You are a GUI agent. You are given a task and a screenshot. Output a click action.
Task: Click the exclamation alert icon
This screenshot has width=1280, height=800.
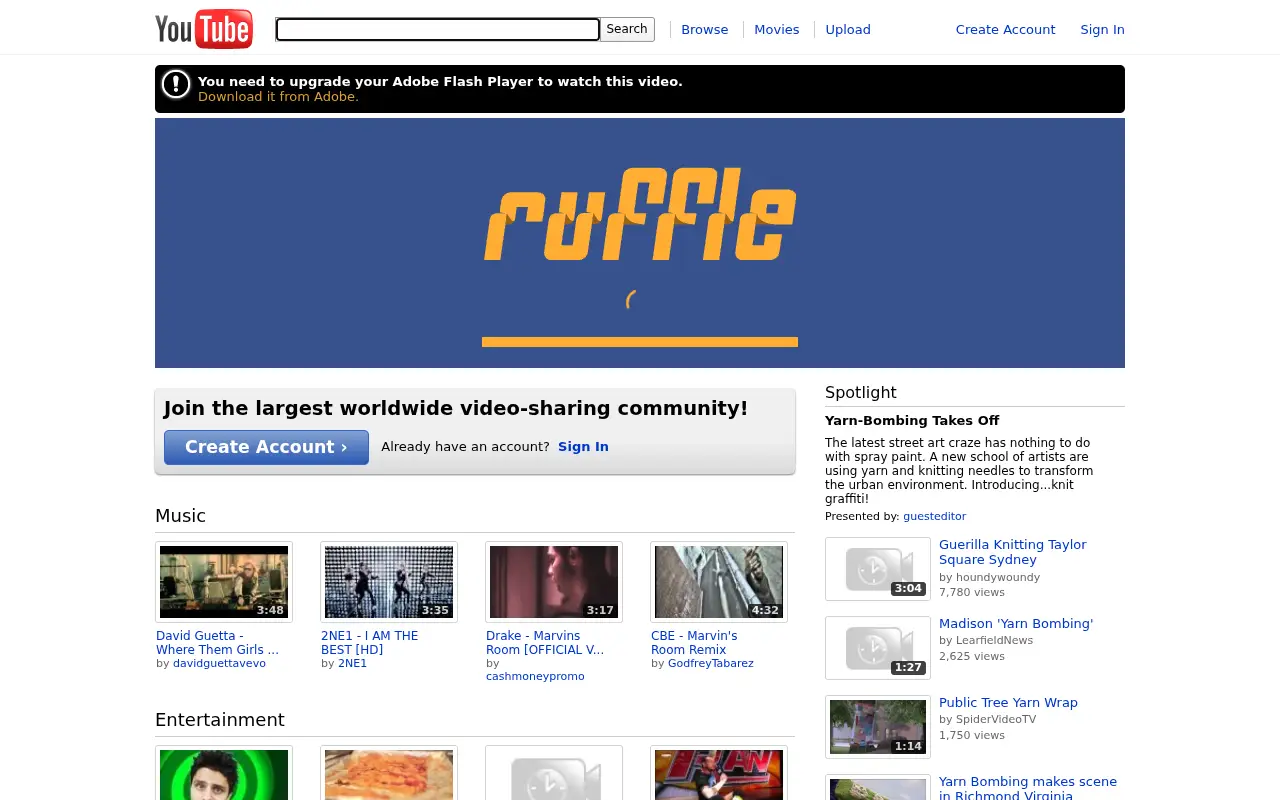click(x=176, y=84)
